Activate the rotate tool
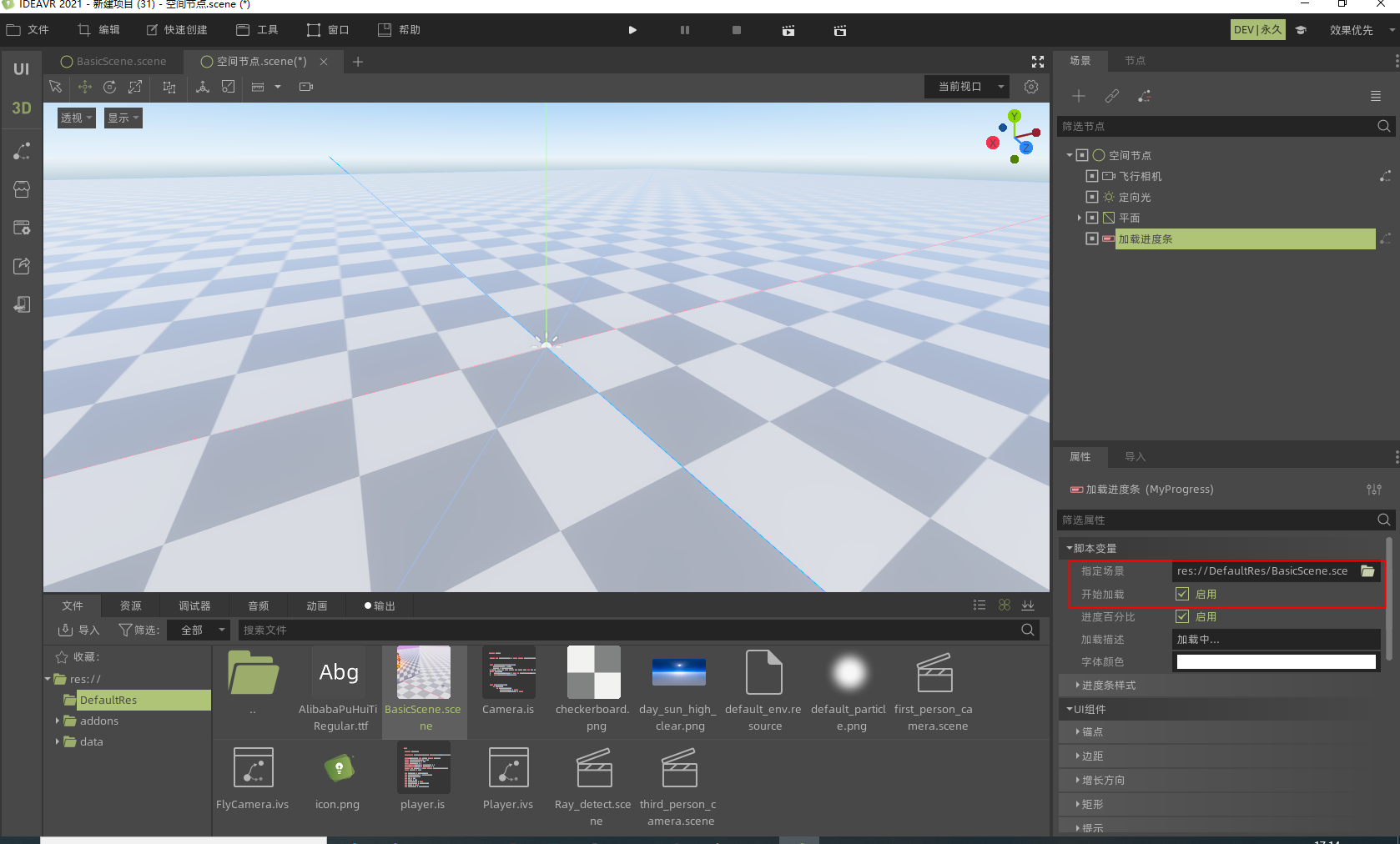 (x=110, y=87)
